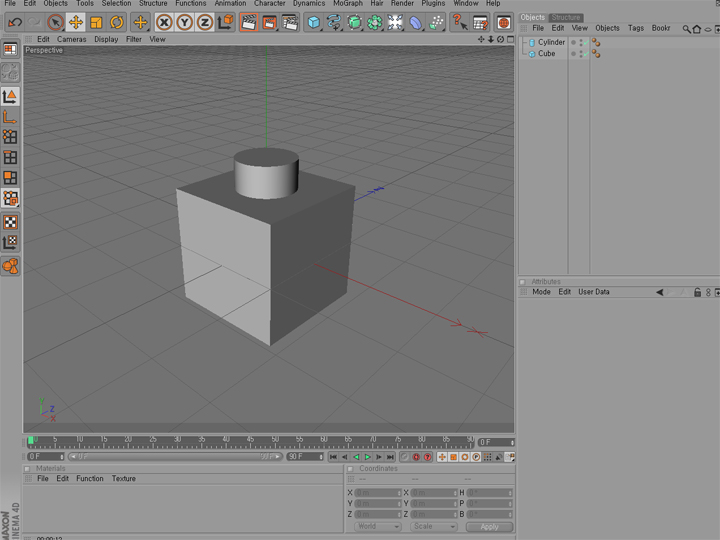This screenshot has height=540, width=720.
Task: Click the Cylinder Phong tag
Action: [x=596, y=42]
